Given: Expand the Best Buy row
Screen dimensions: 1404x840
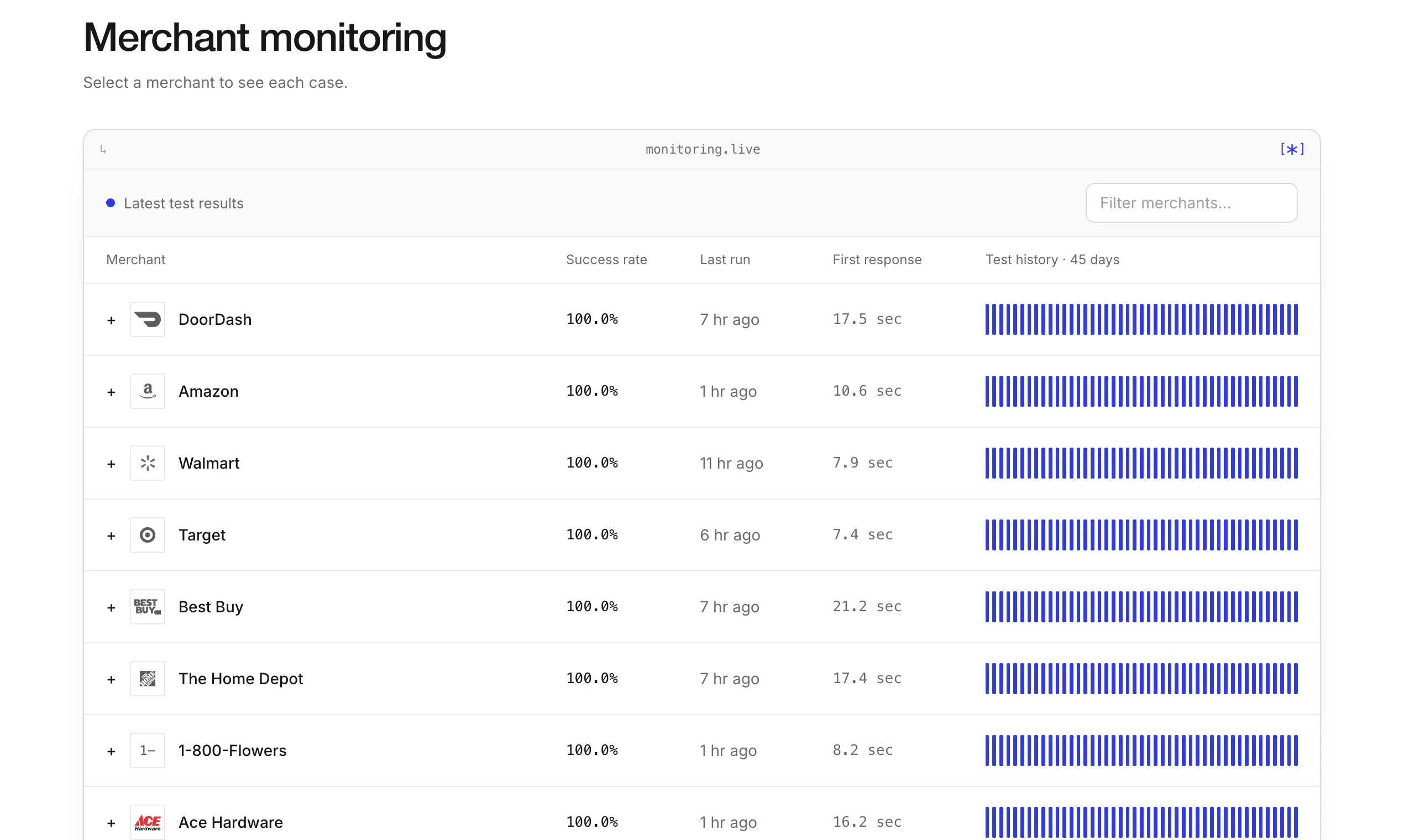Looking at the screenshot, I should (x=112, y=608).
